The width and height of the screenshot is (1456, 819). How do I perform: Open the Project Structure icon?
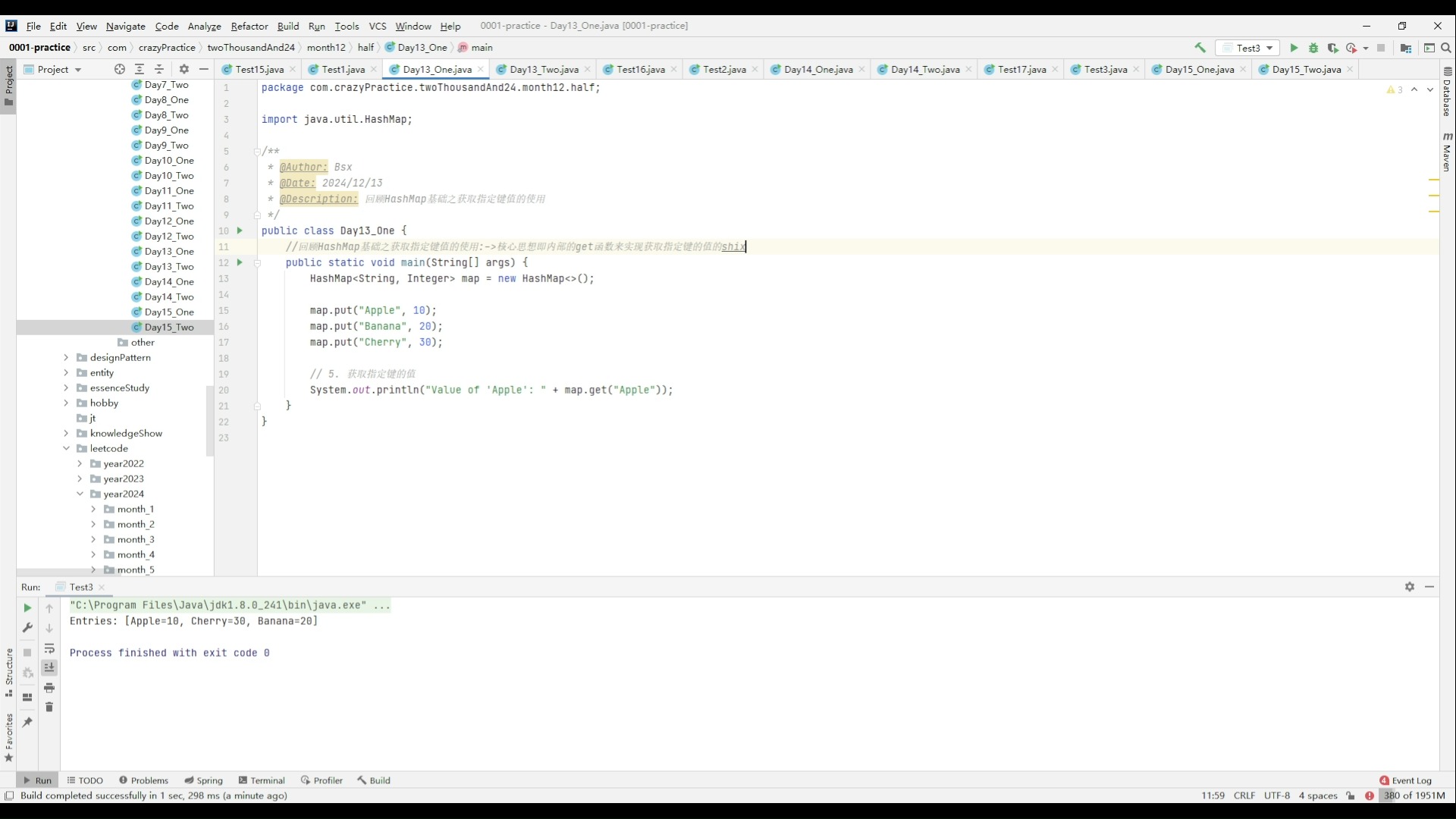tap(1405, 48)
